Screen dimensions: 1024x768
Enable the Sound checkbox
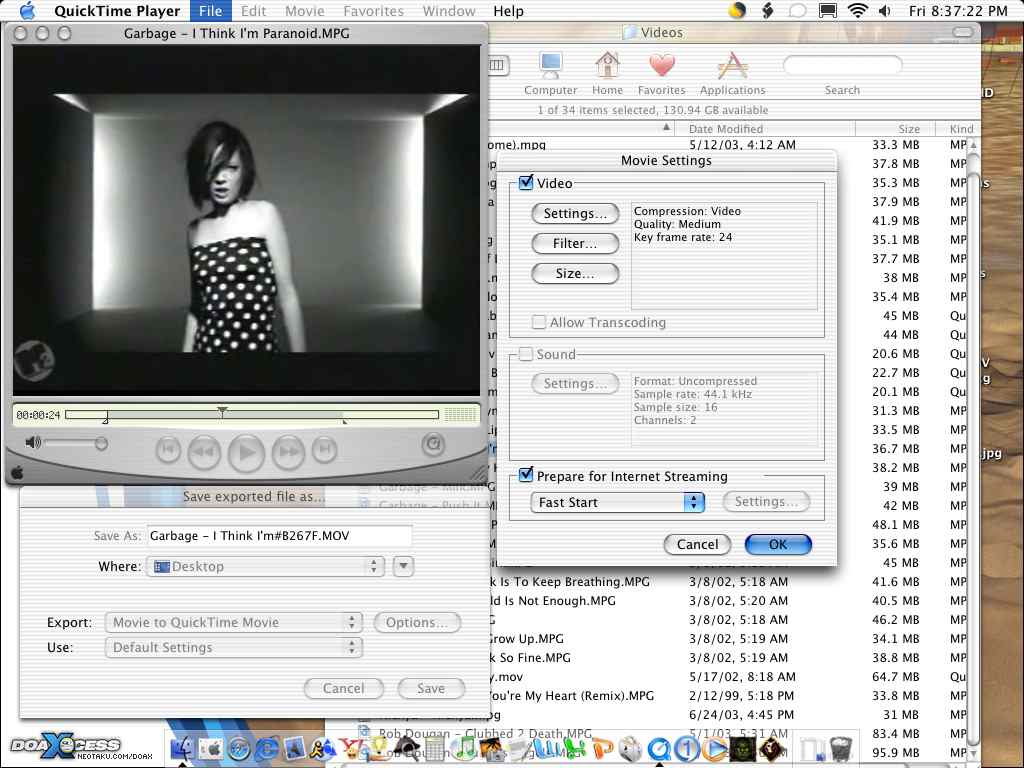[x=526, y=354]
